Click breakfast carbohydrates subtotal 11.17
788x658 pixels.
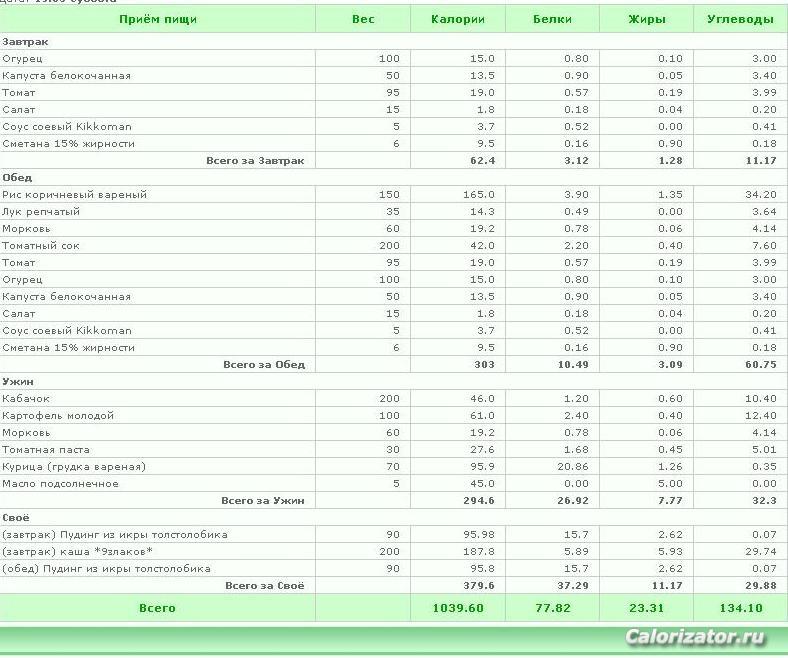761,161
